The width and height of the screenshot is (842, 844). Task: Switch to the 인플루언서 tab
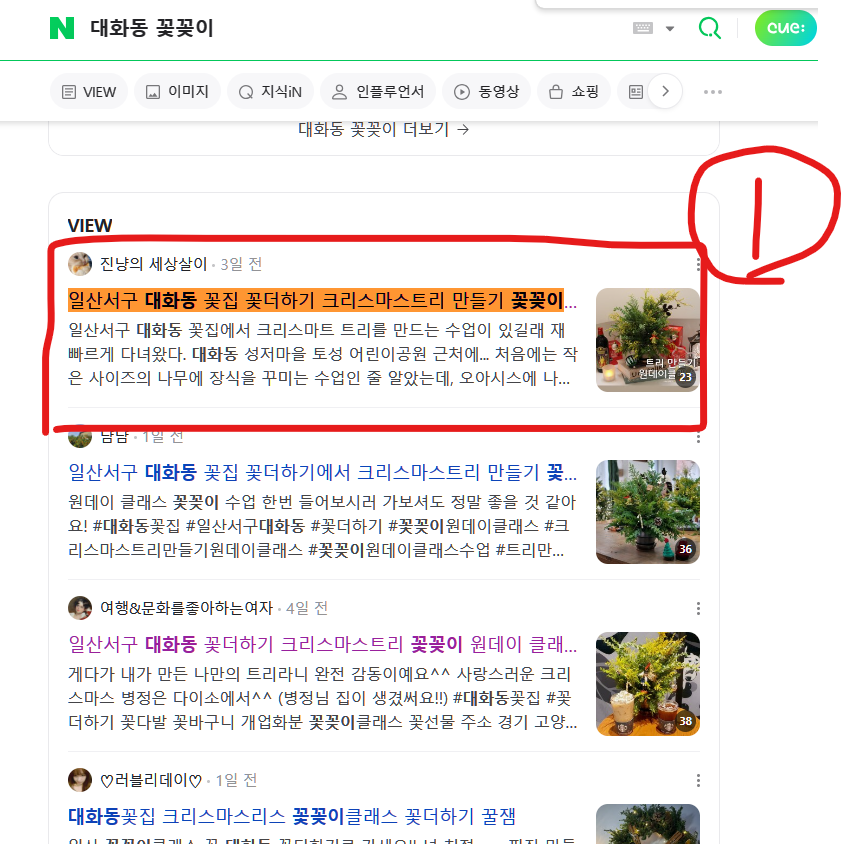coord(378,92)
